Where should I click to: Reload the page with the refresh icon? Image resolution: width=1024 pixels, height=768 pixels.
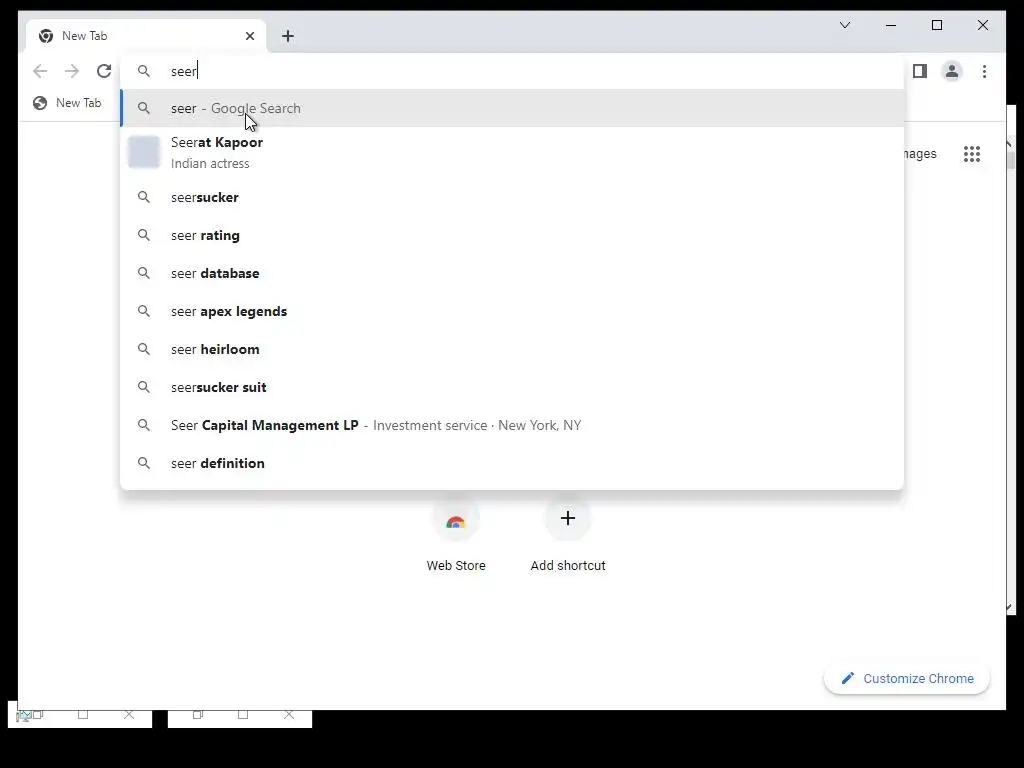[104, 71]
